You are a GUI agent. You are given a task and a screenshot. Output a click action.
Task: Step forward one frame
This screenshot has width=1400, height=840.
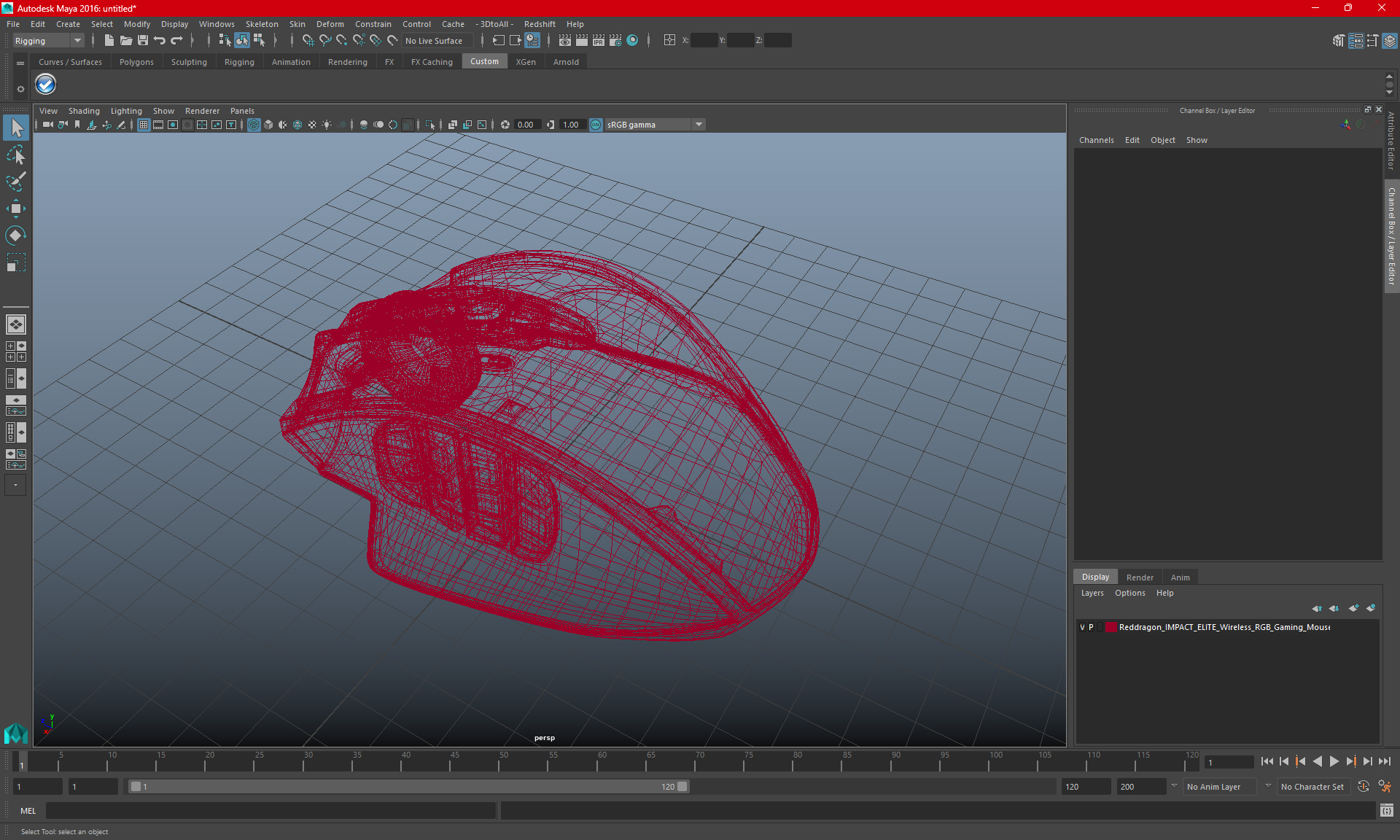pos(1367,761)
